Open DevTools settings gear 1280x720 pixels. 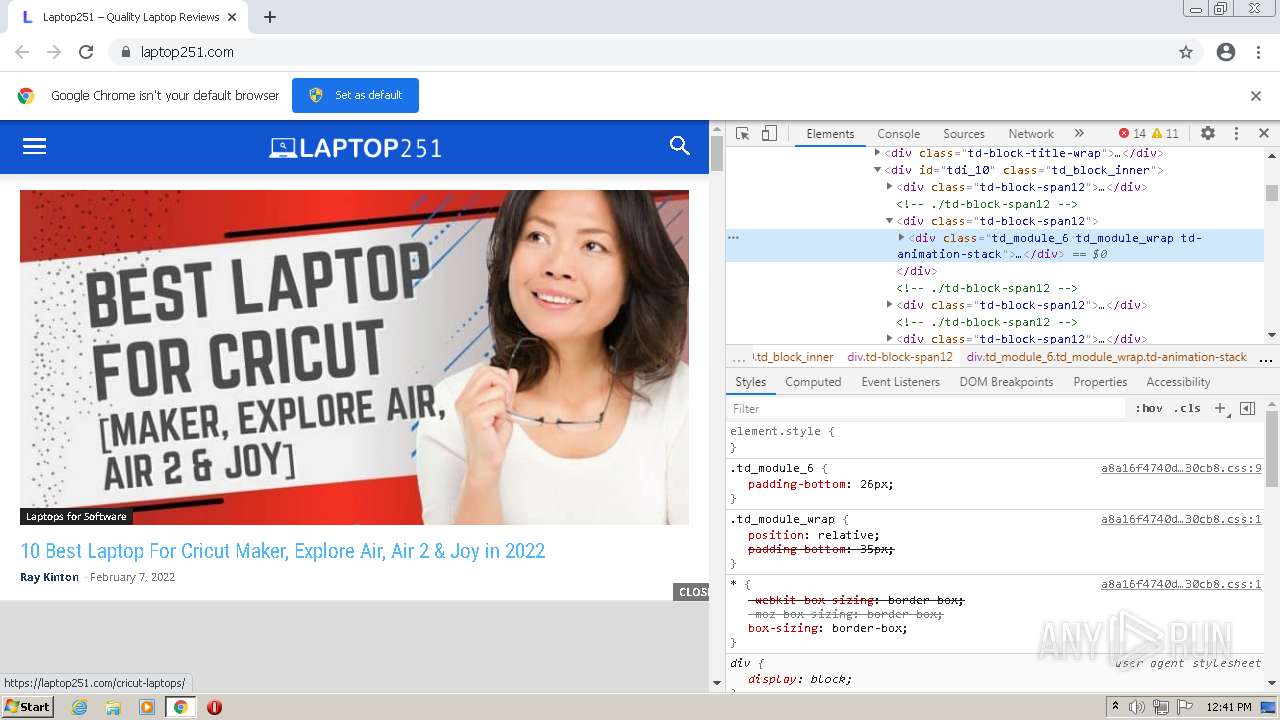coord(1208,133)
